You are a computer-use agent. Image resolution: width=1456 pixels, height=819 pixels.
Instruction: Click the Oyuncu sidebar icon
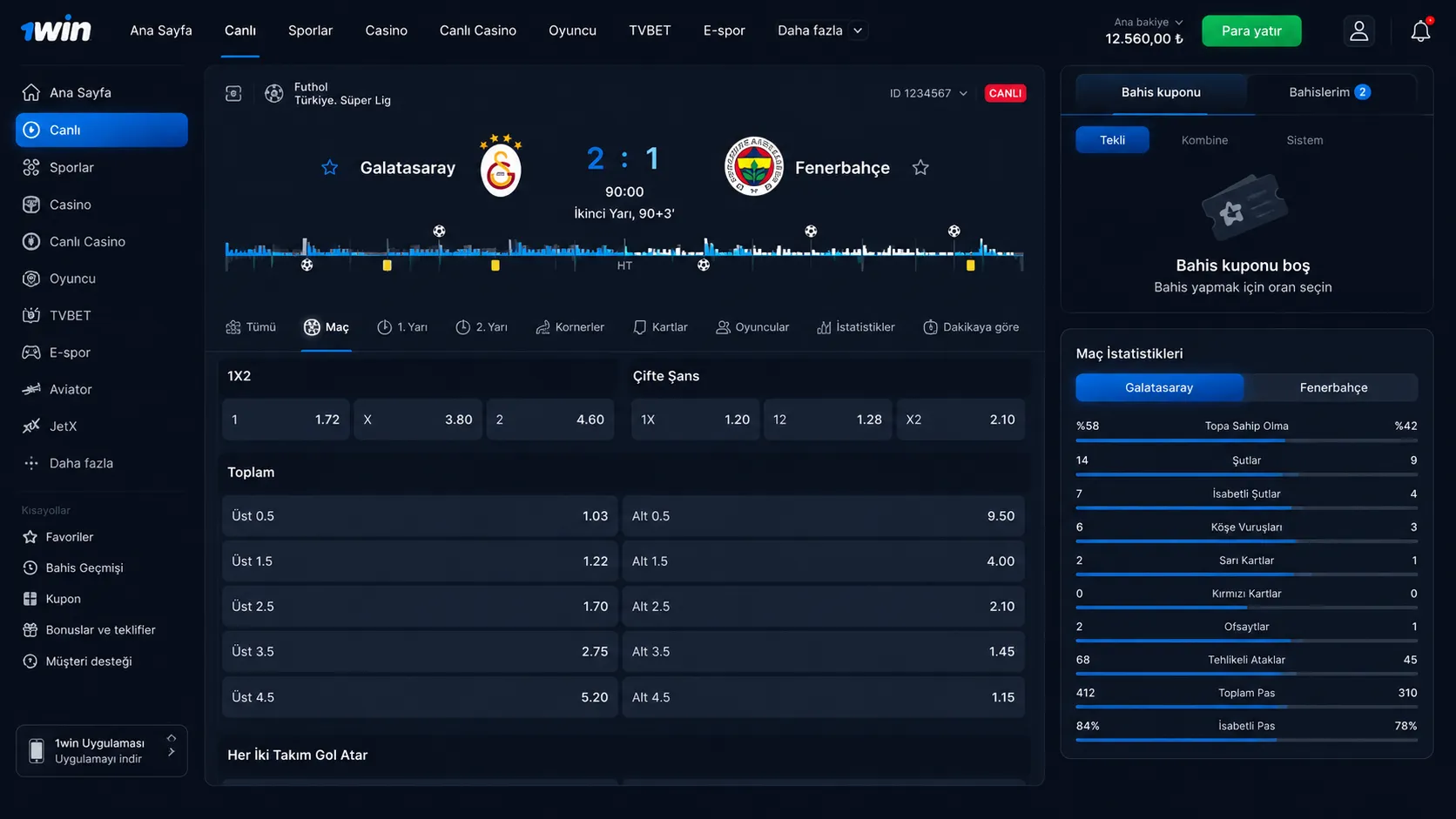[31, 279]
